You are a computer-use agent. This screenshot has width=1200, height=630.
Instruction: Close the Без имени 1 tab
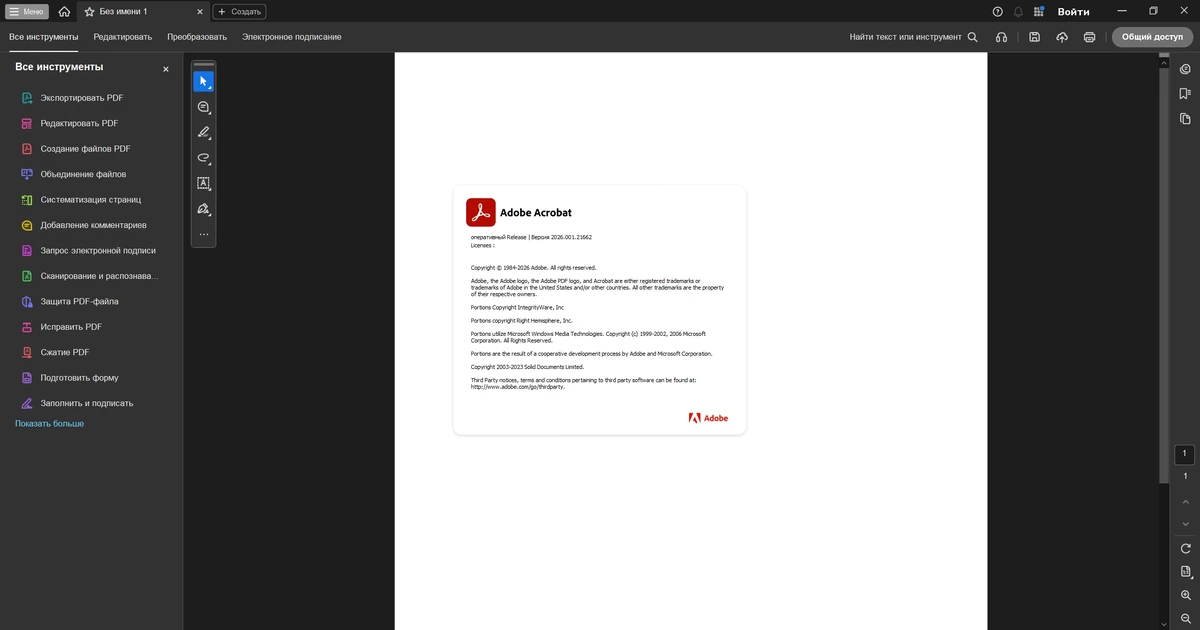coord(199,12)
